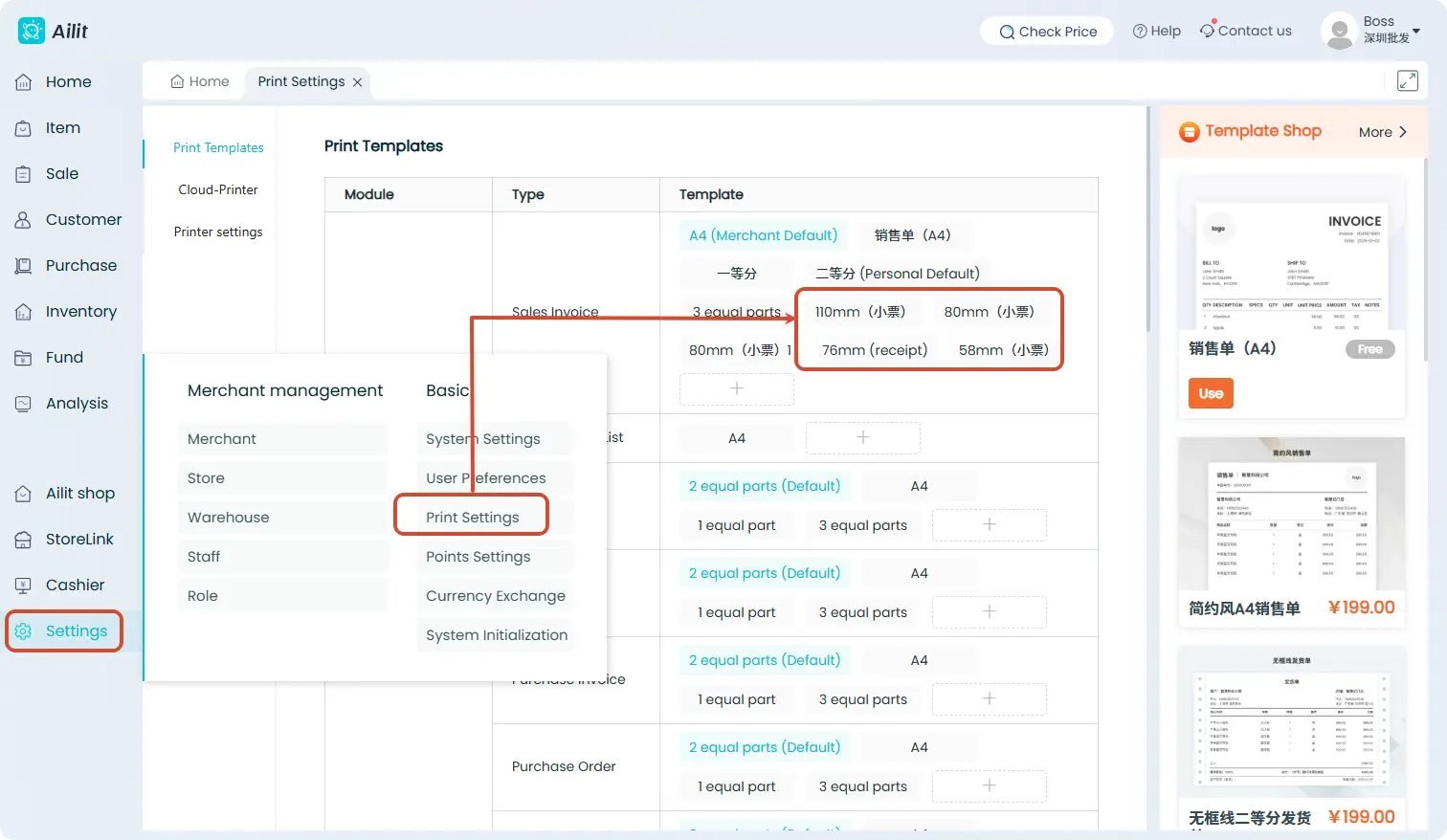This screenshot has height=840, width=1447.
Task: Click the Analysis sidebar icon
Action: click(x=24, y=404)
